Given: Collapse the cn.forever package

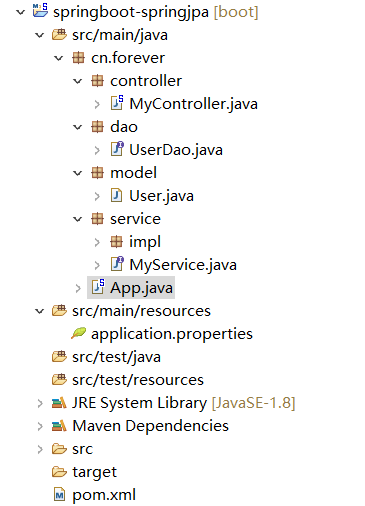Looking at the screenshot, I should pos(59,58).
